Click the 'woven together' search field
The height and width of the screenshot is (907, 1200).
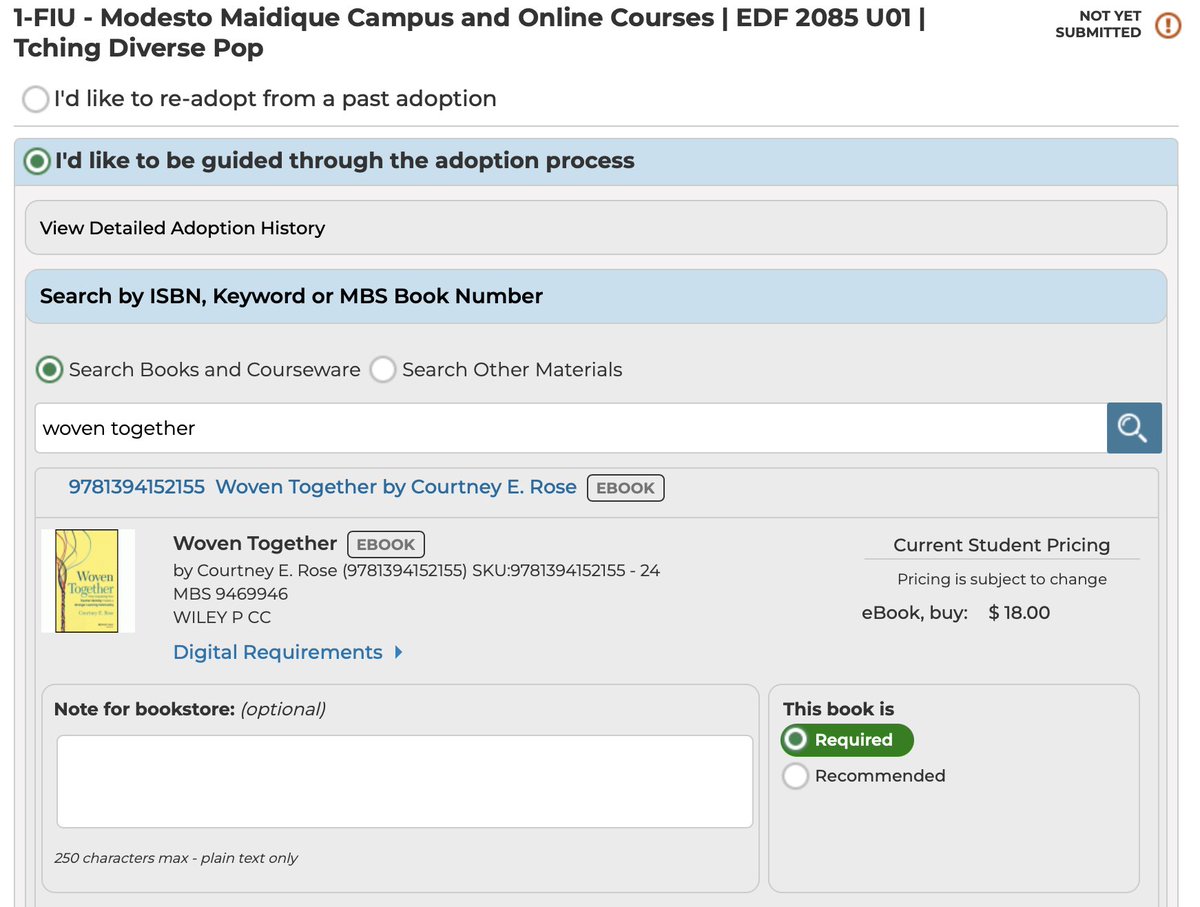tap(571, 428)
